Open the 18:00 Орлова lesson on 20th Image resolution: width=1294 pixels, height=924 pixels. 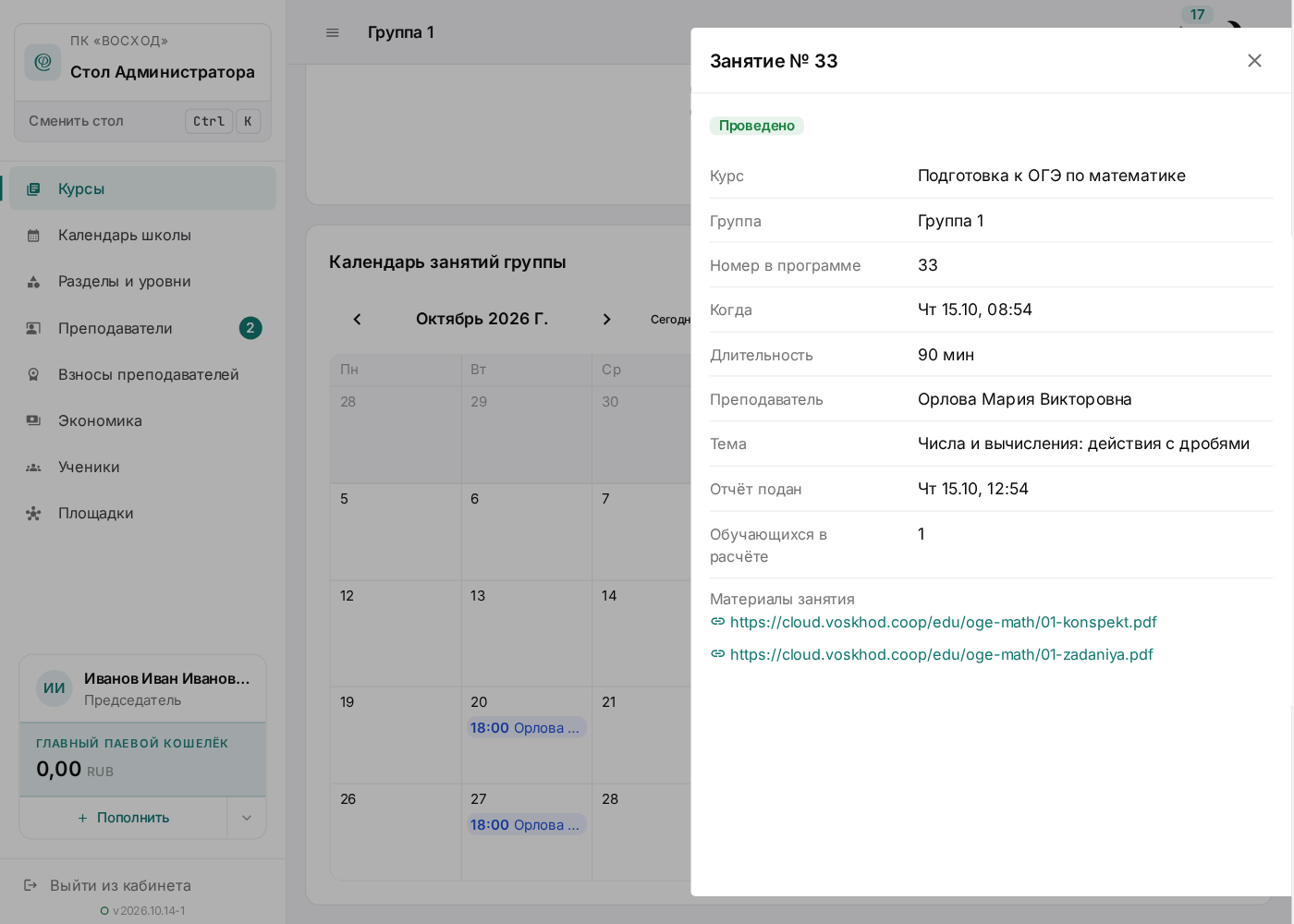click(x=526, y=728)
